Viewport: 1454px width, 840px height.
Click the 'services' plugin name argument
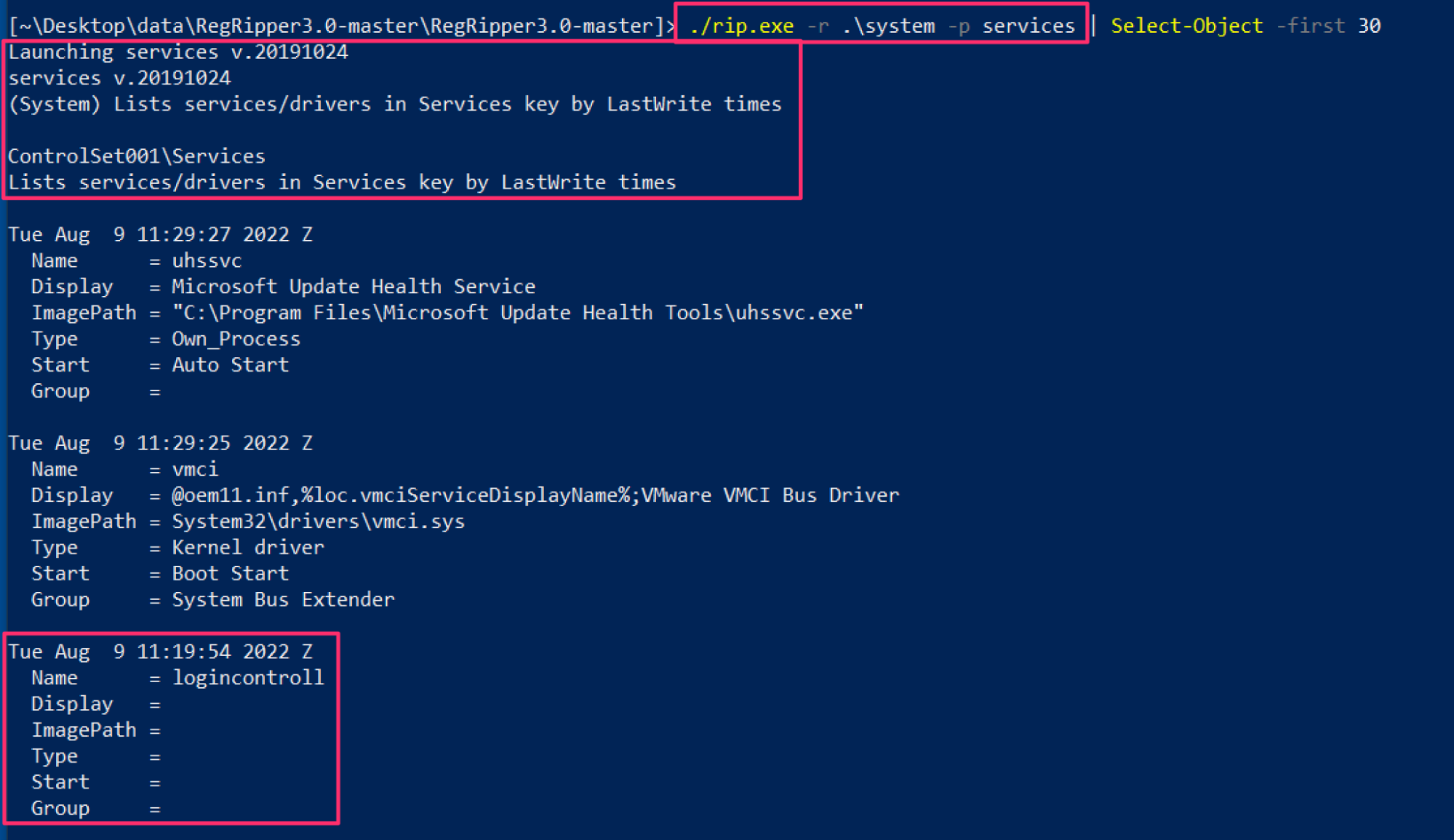click(1028, 26)
